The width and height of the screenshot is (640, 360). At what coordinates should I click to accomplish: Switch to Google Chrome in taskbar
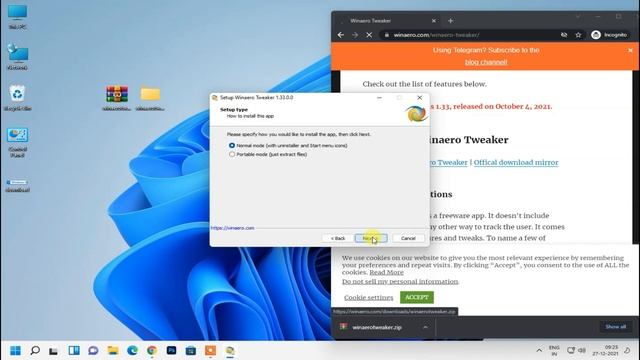[x=152, y=350]
